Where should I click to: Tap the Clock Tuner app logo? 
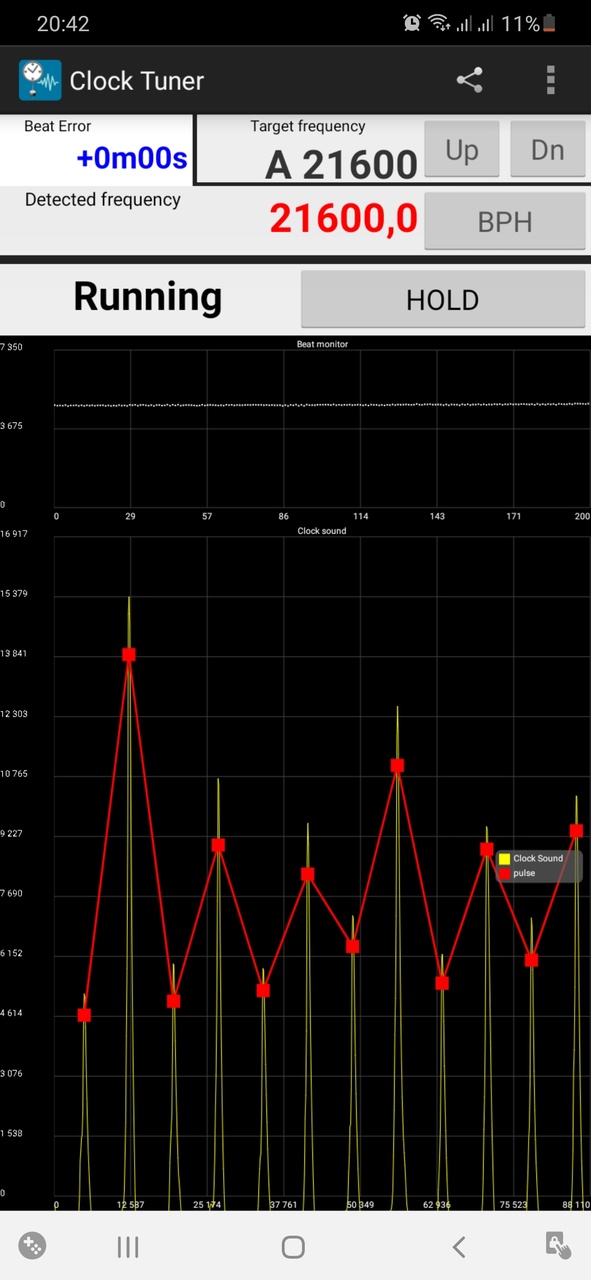(40, 80)
